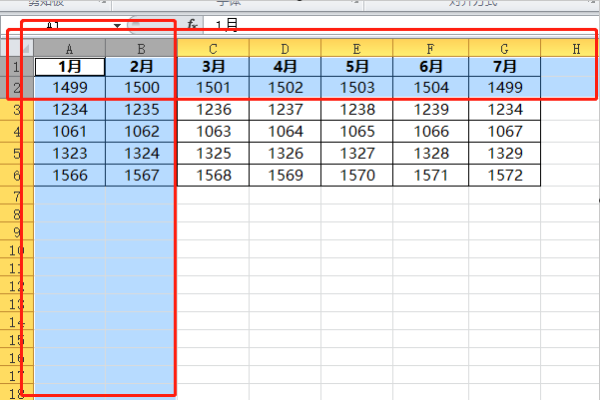Click cell containing 1567
600x400 pixels.
coord(141,175)
